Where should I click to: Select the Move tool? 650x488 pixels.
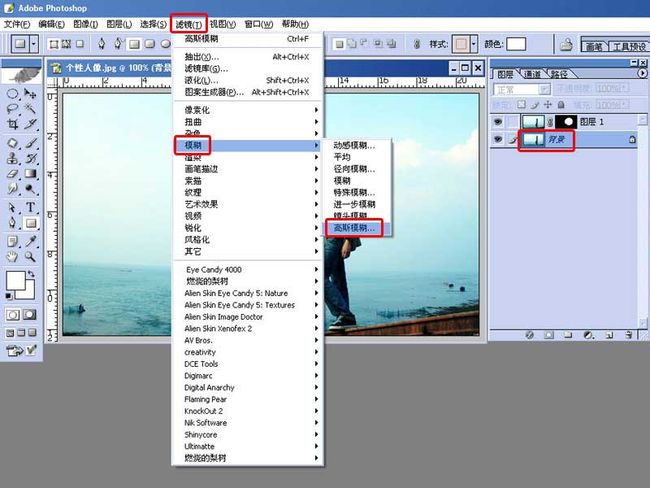pyautogui.click(x=30, y=94)
